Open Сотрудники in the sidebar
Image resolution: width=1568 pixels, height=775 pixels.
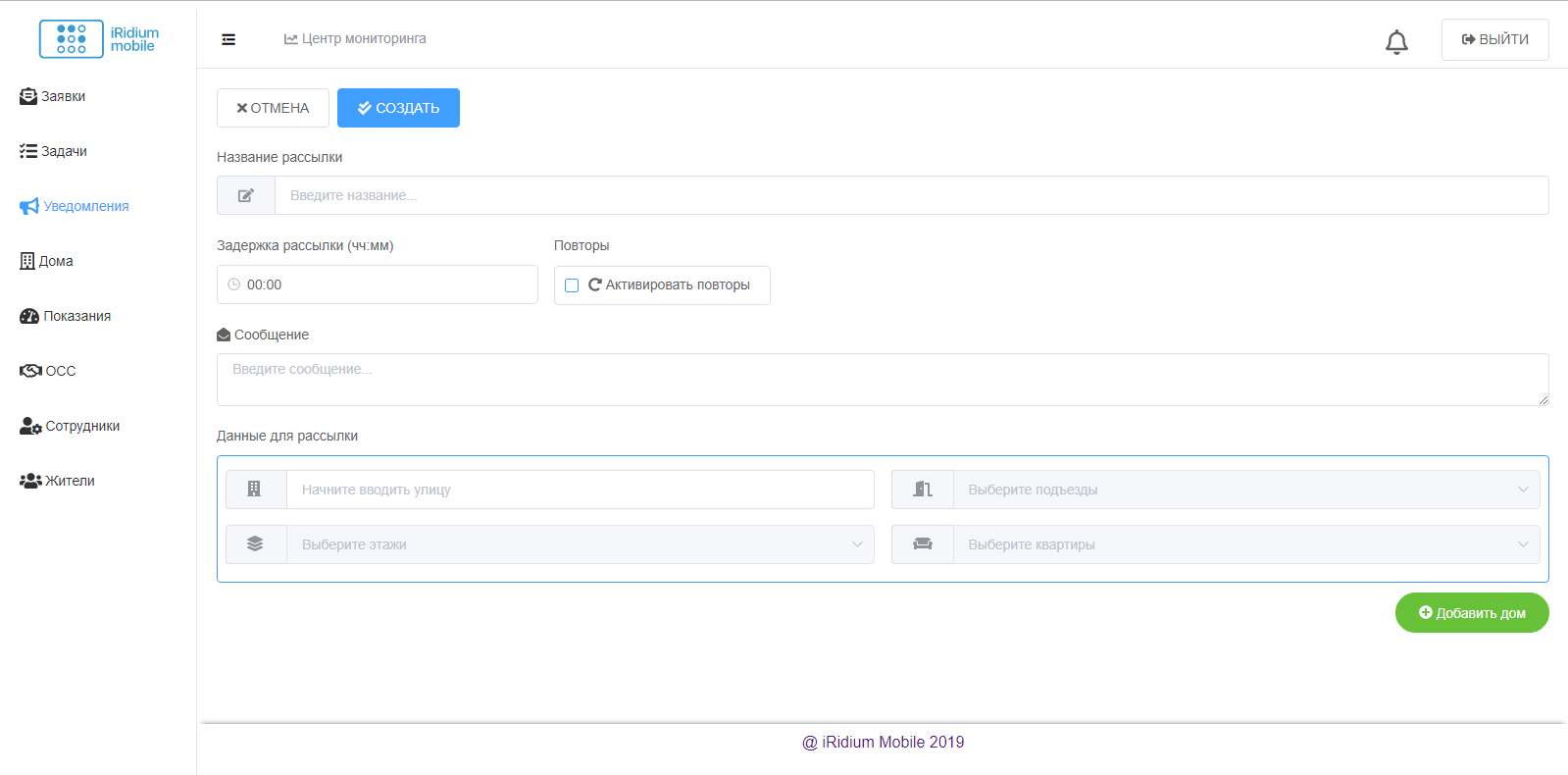(70, 426)
